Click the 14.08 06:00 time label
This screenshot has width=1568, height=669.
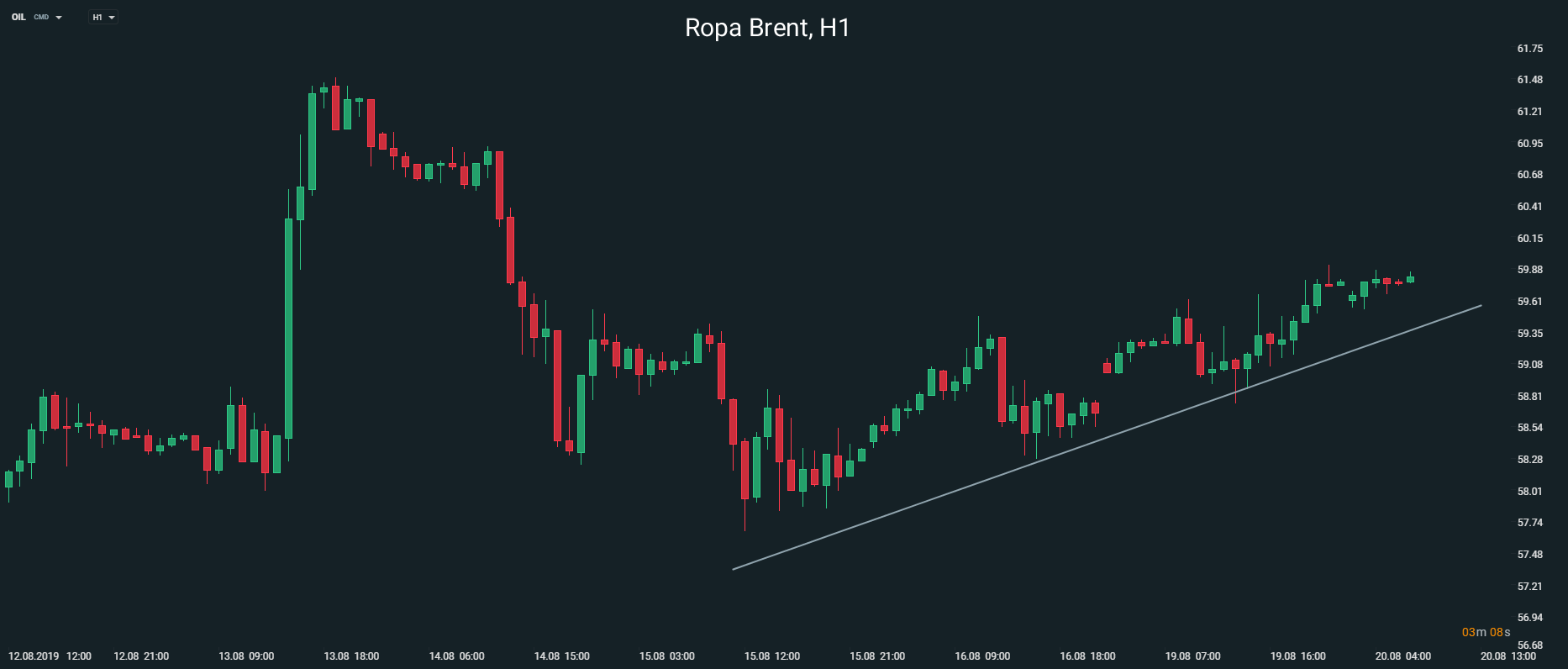tap(456, 656)
